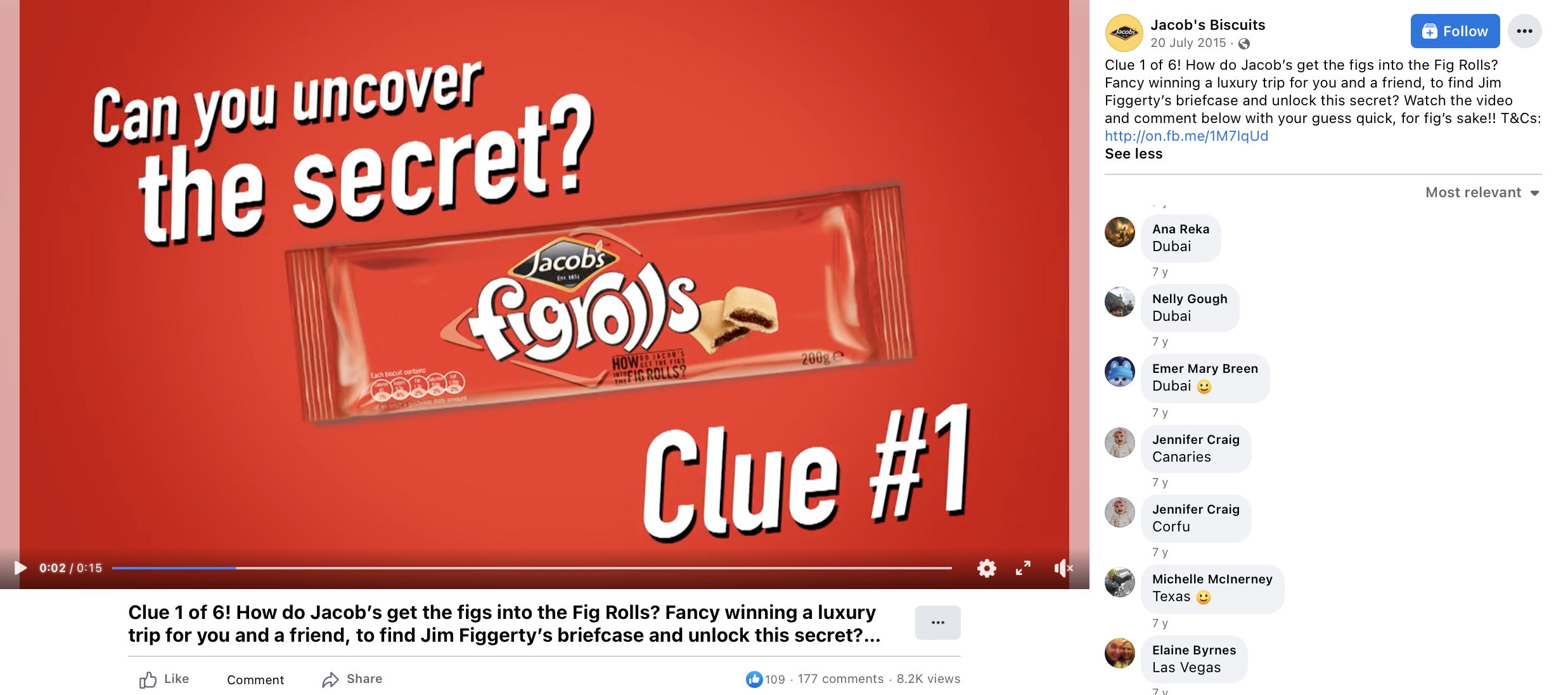Viewport: 1568px width, 695px height.
Task: Share the video via Share arrow
Action: click(x=352, y=679)
